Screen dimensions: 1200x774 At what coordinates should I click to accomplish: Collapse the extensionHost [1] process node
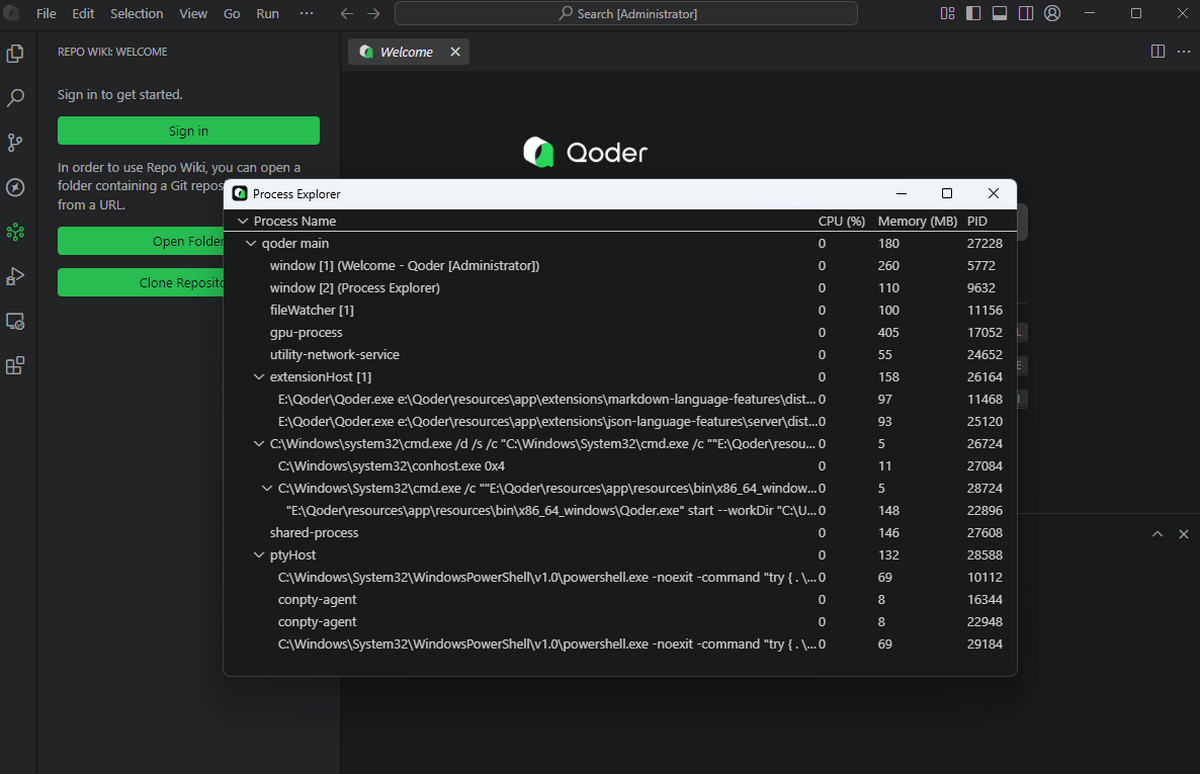259,377
